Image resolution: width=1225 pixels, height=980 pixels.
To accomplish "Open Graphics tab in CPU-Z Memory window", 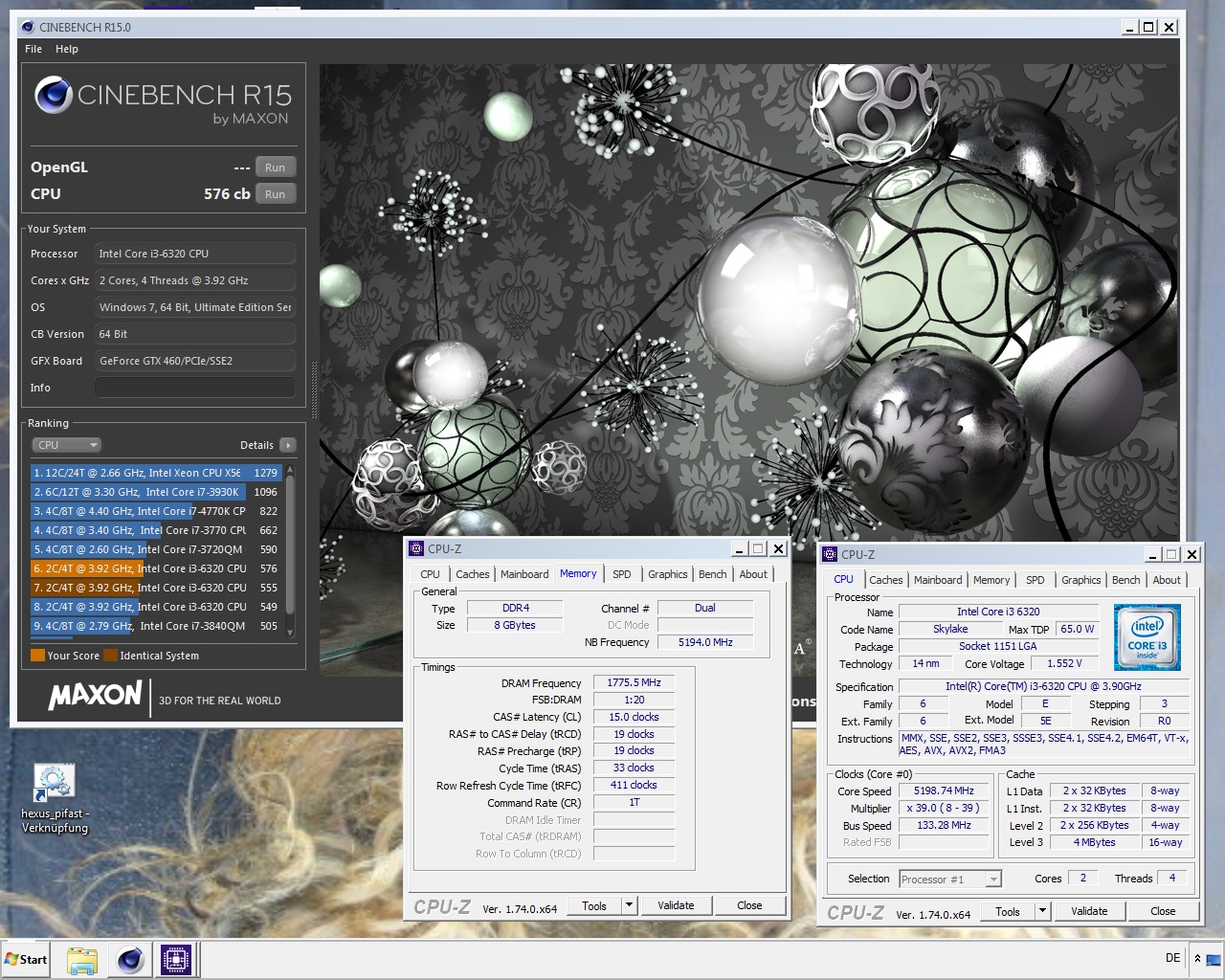I will [668, 574].
